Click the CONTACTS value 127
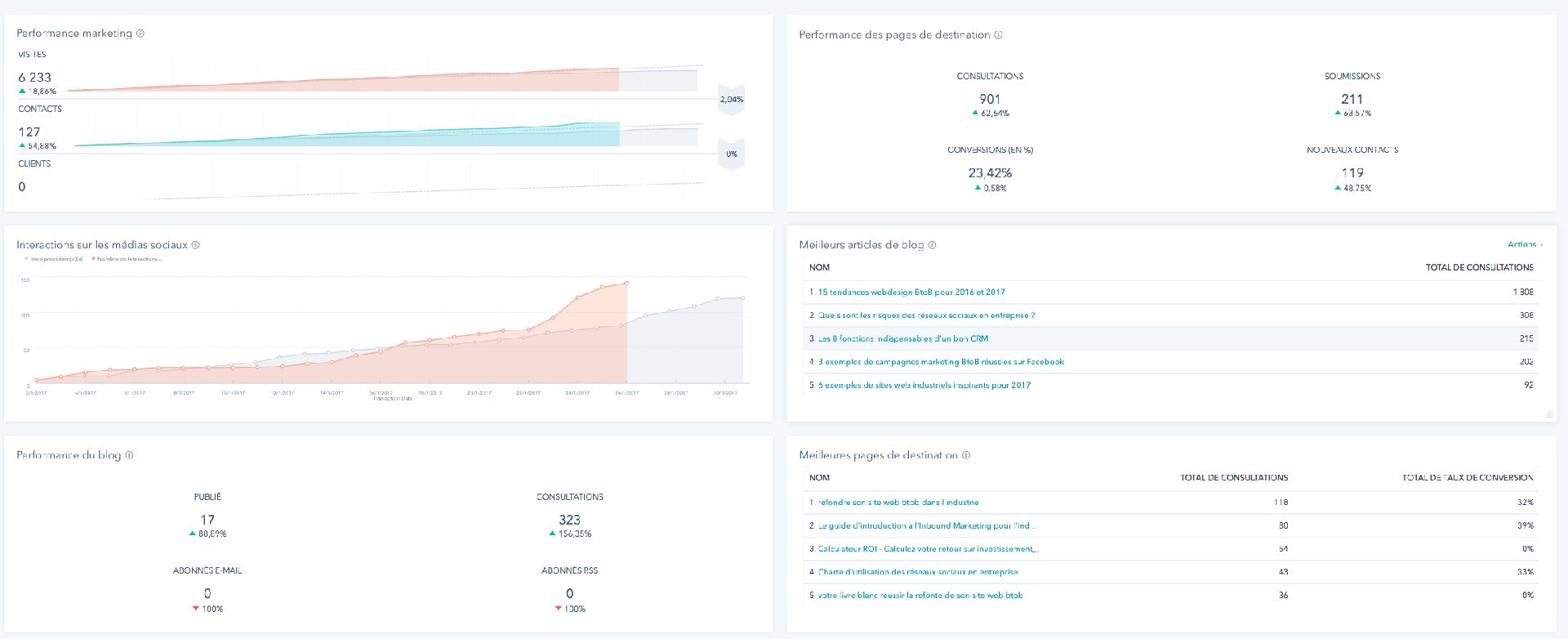This screenshot has height=639, width=1568. point(29,132)
